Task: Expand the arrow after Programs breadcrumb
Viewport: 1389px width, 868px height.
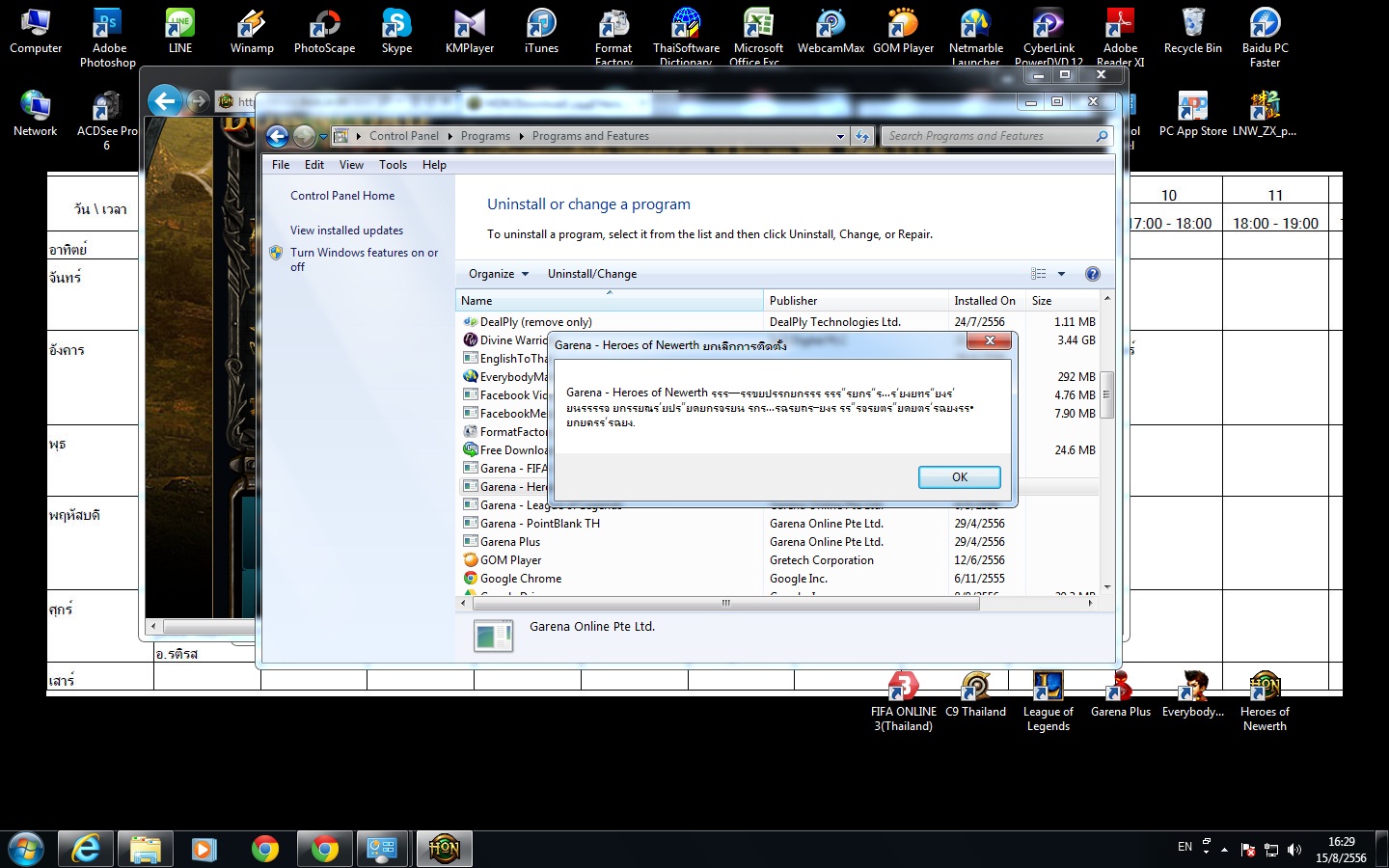Action: pos(521,136)
